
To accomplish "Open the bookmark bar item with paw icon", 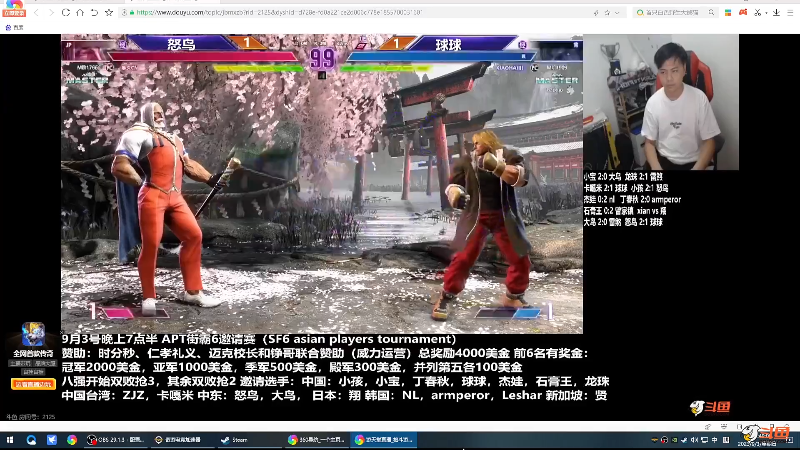I will (x=14, y=28).
